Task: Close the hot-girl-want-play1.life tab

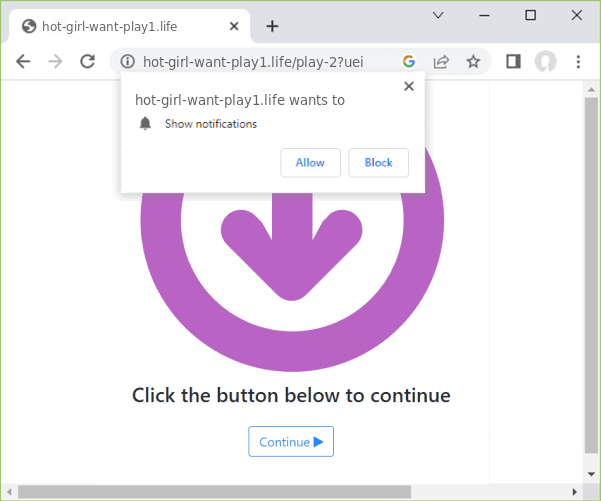Action: 235,26
